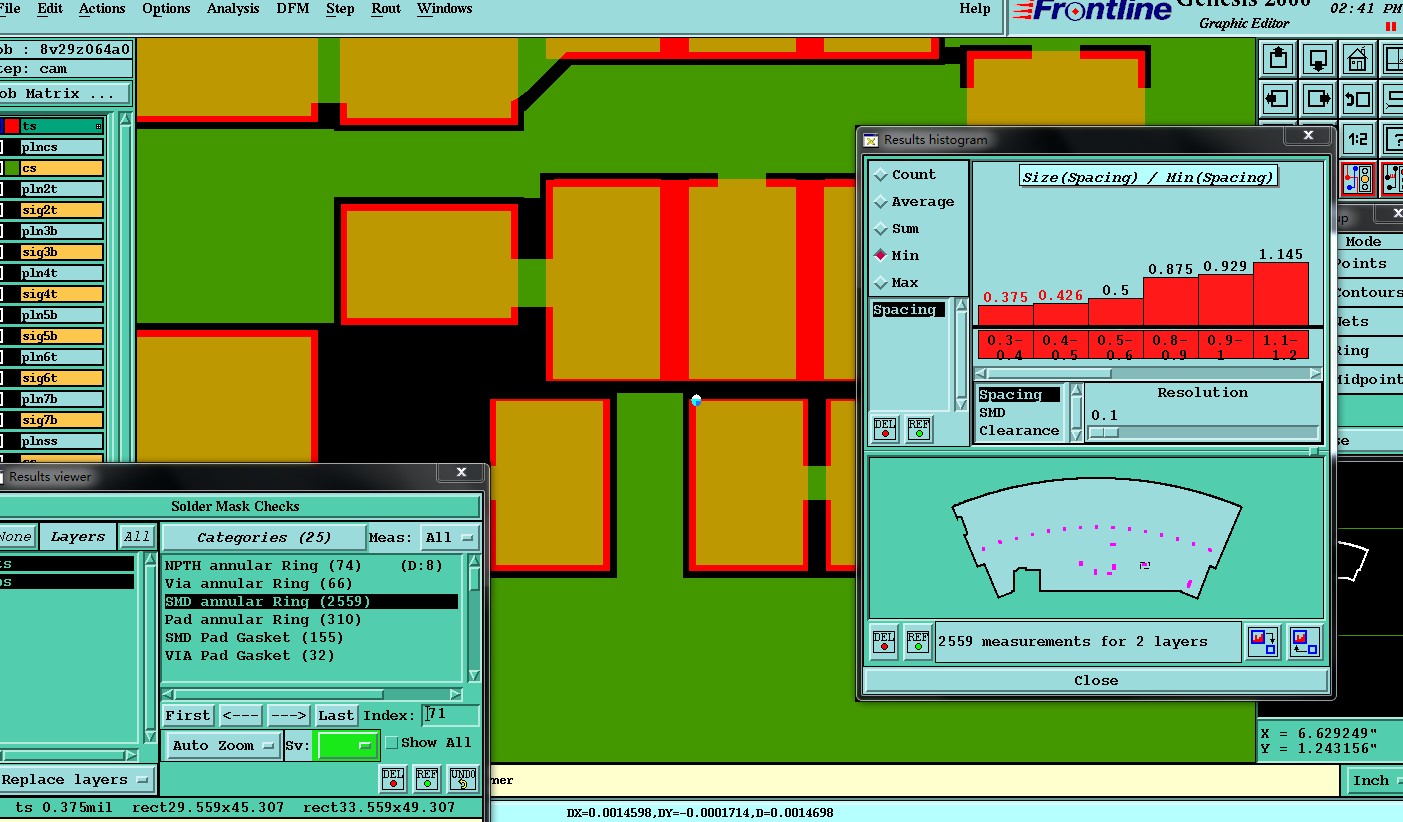
Task: Click the 0.3-0.4 histogram range cell
Action: click(x=1005, y=346)
